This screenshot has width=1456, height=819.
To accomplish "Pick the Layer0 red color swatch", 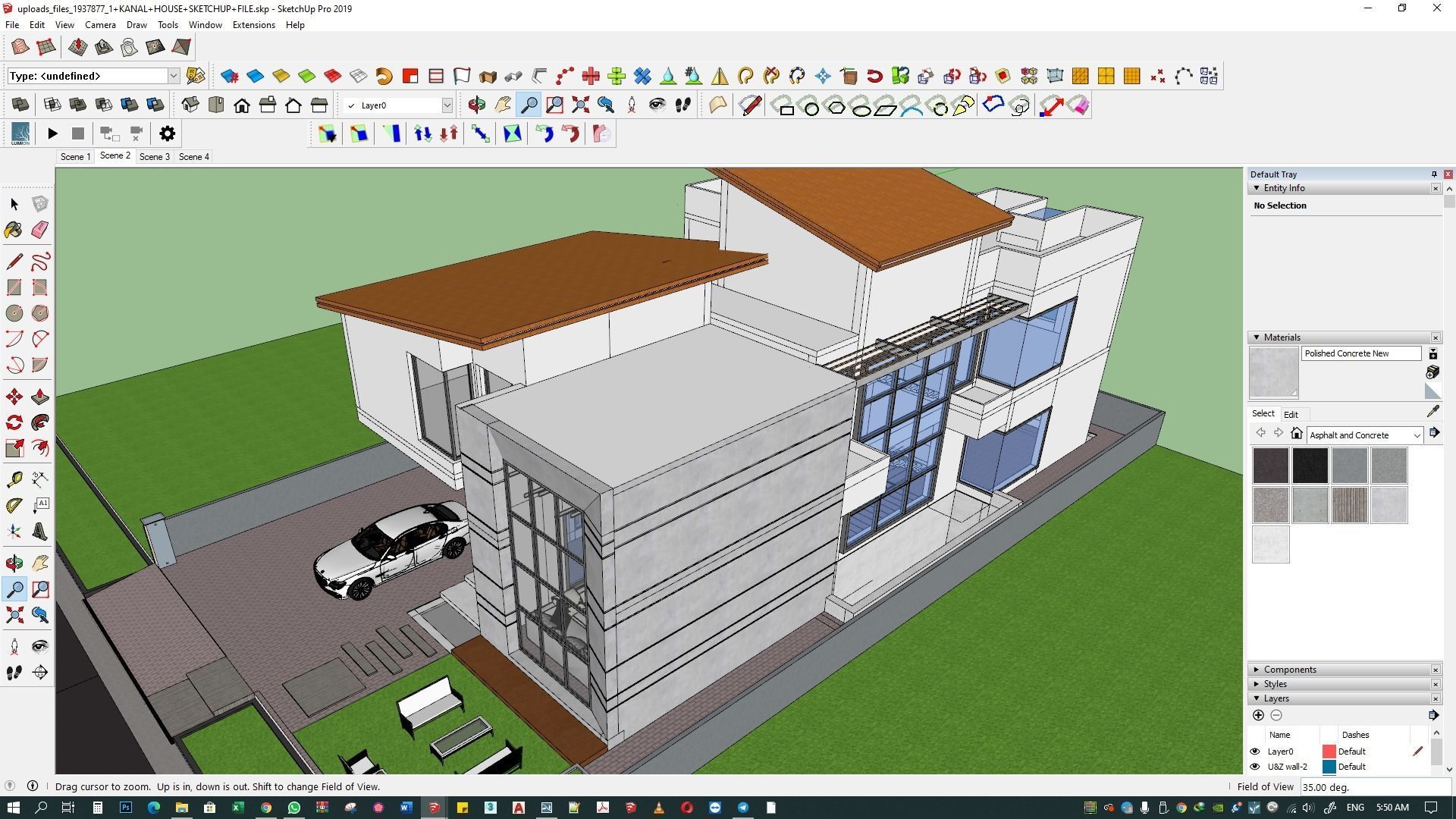I will tap(1329, 752).
